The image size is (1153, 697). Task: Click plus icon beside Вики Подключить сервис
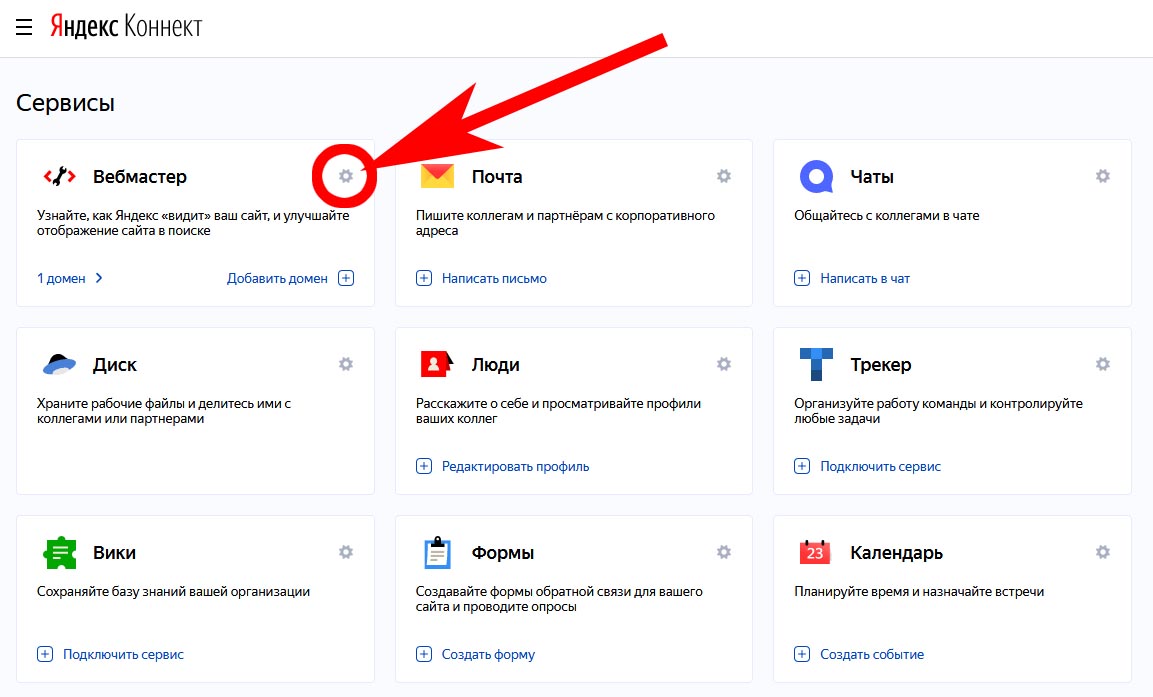(45, 654)
